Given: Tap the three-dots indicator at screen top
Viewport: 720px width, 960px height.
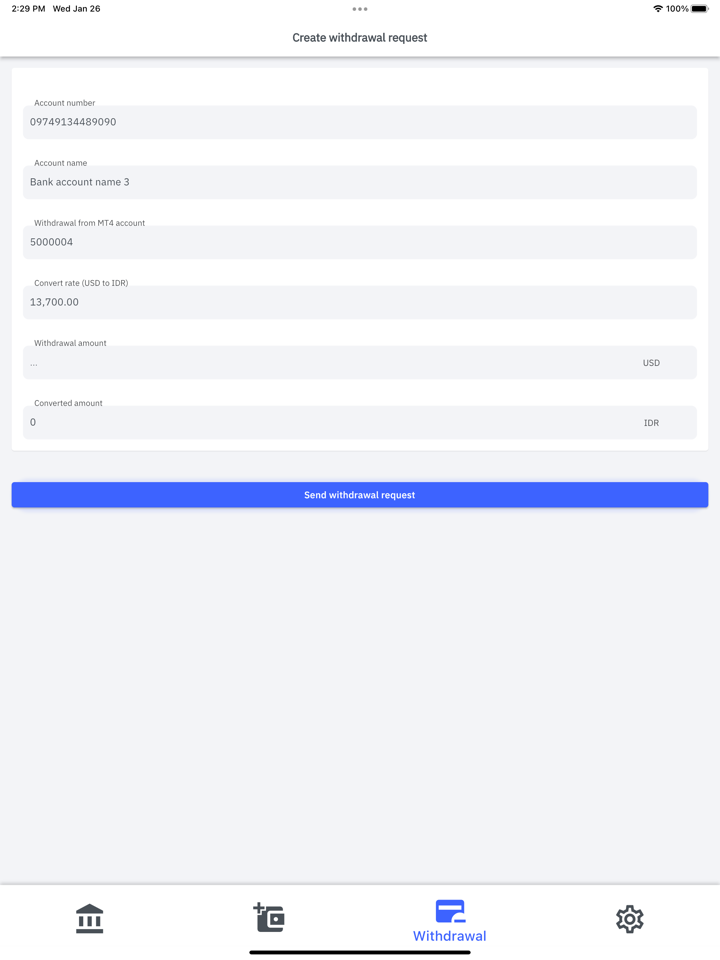Looking at the screenshot, I should pyautogui.click(x=360, y=8).
